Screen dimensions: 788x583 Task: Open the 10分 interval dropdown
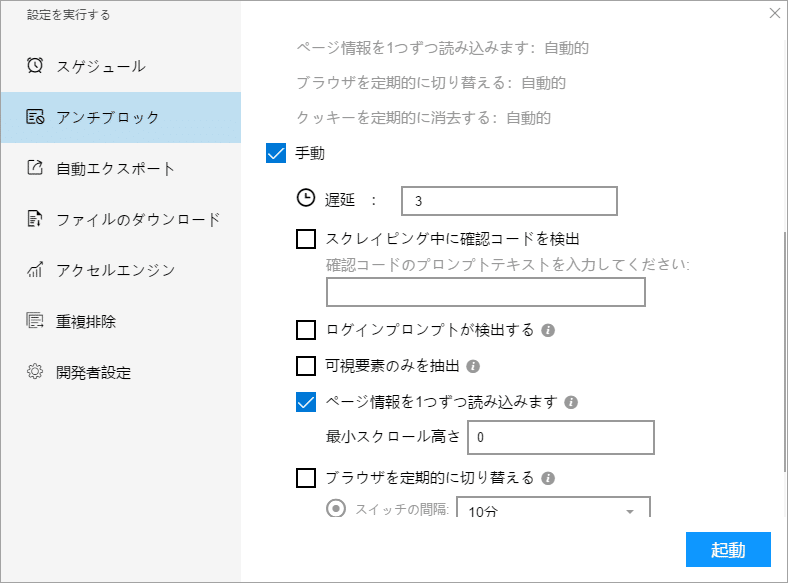pos(553,507)
